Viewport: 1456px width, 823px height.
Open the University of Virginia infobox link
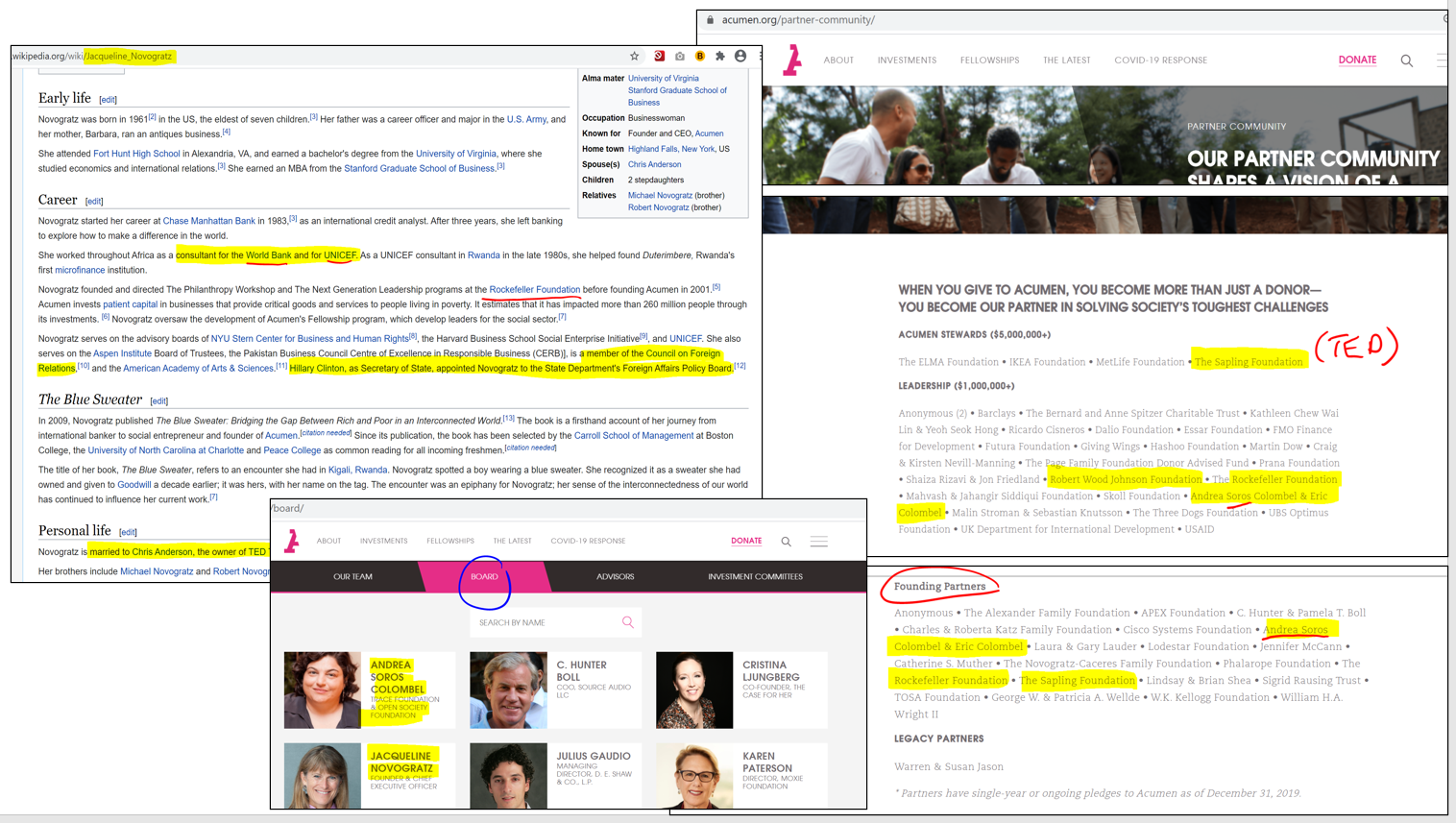click(x=663, y=79)
